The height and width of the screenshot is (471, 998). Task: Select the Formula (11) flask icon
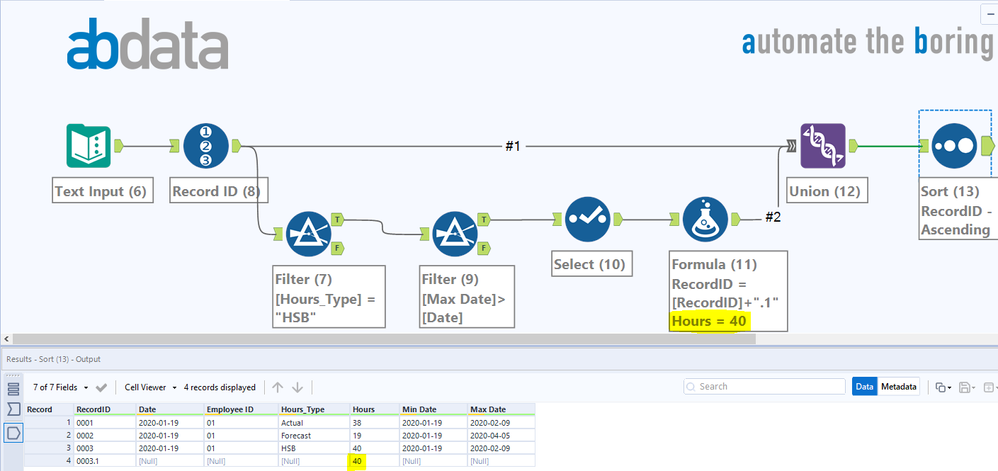705,220
